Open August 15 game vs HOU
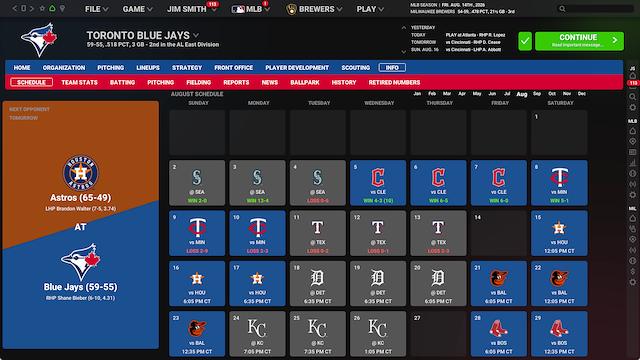 click(559, 233)
